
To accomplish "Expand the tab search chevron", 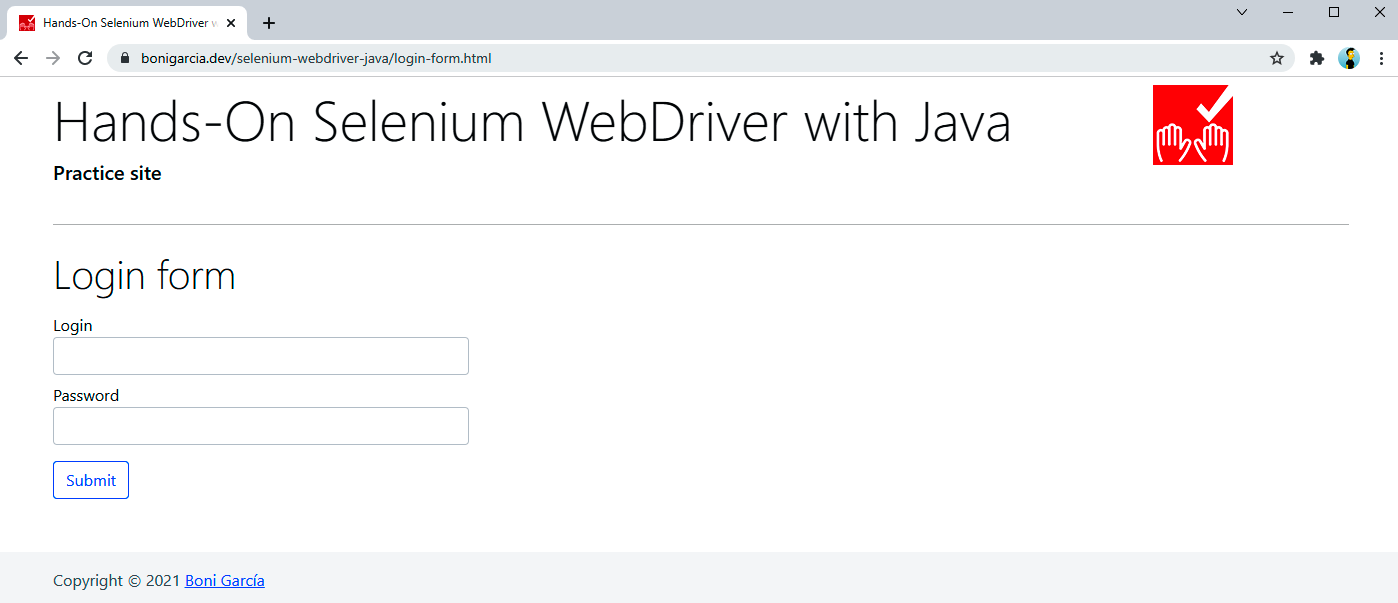I will [1242, 12].
